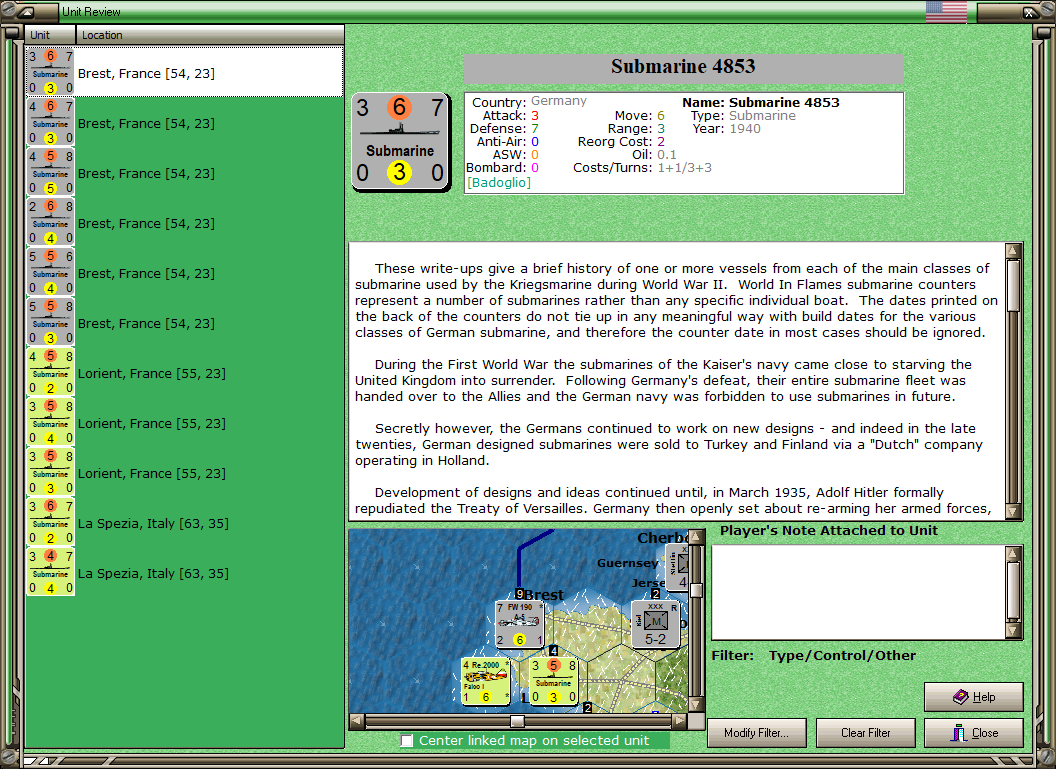Select the 4-6-7 submarine counter at Brest

[x=51, y=122]
